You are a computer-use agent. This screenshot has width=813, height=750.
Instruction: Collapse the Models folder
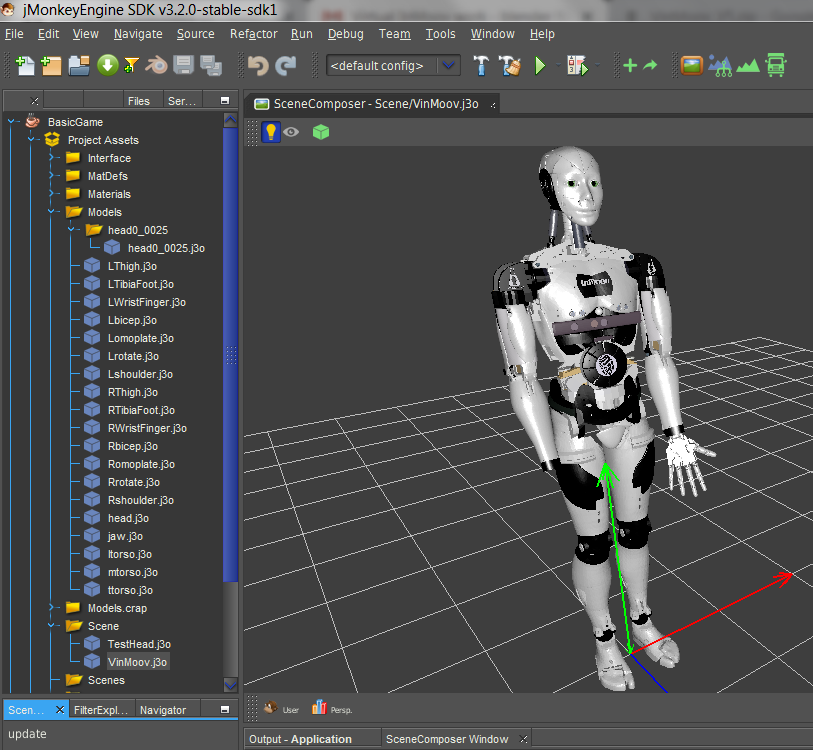(x=52, y=212)
